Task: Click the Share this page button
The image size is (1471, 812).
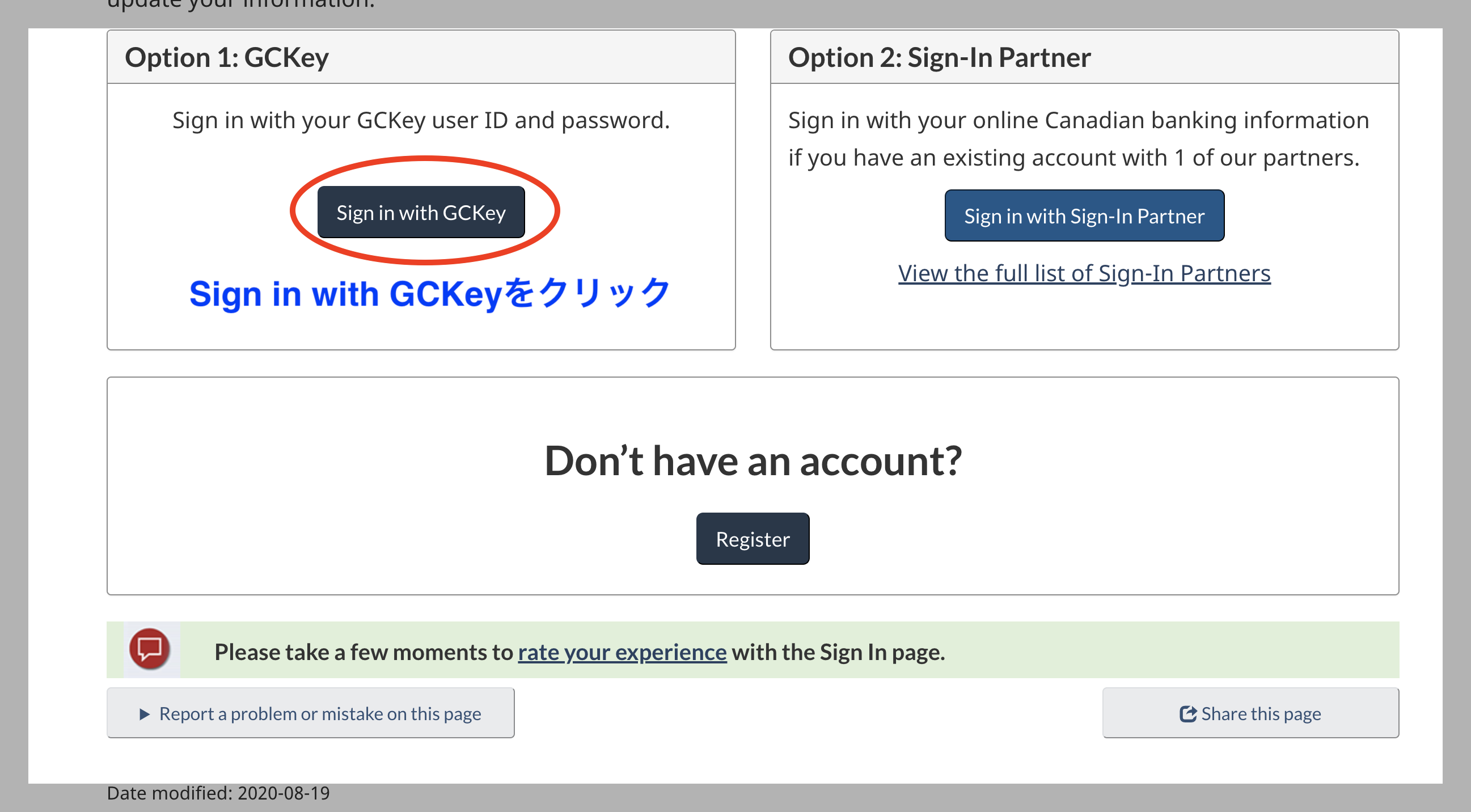Action: 1250,713
